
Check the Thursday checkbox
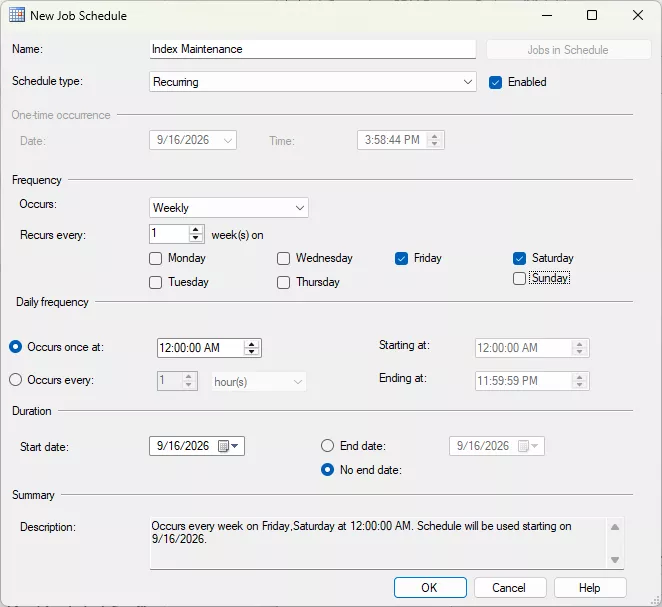tap(283, 282)
